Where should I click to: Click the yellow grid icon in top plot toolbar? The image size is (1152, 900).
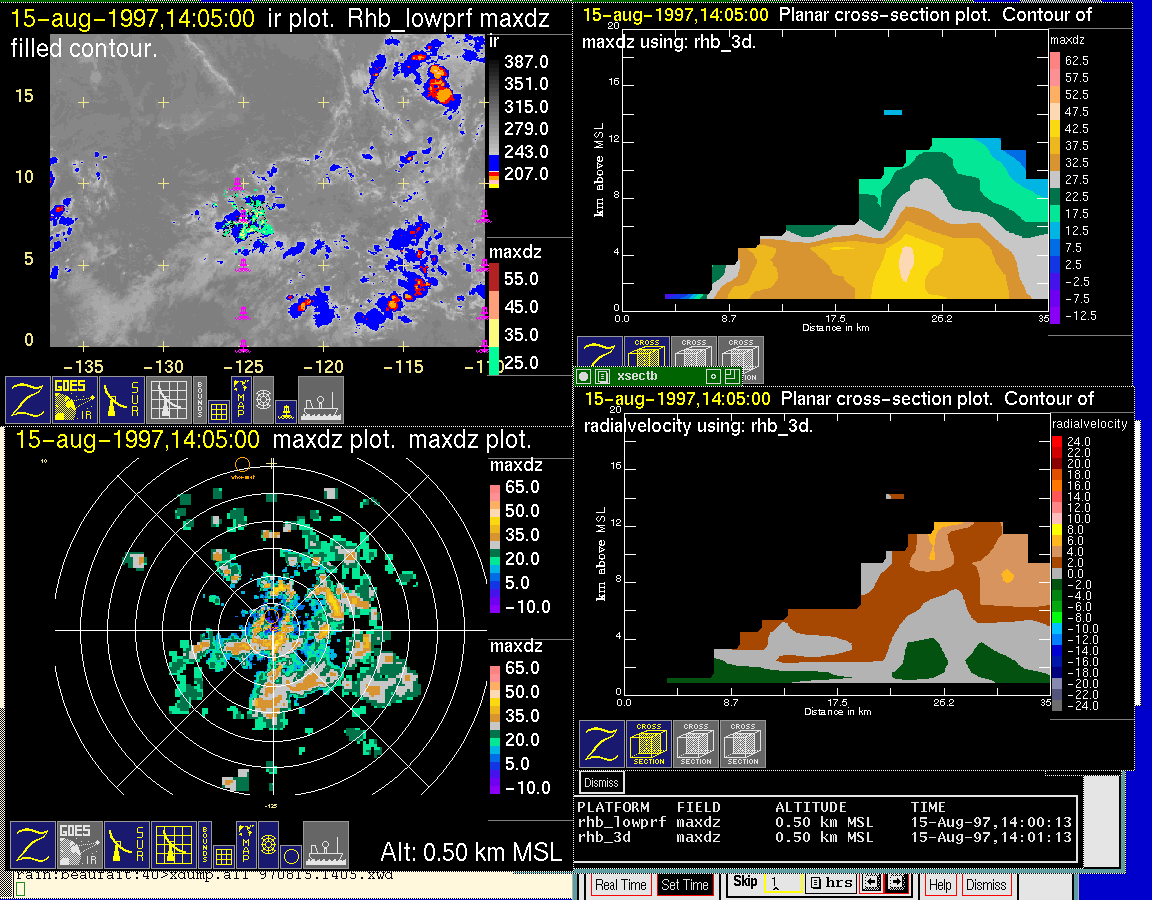(x=219, y=410)
